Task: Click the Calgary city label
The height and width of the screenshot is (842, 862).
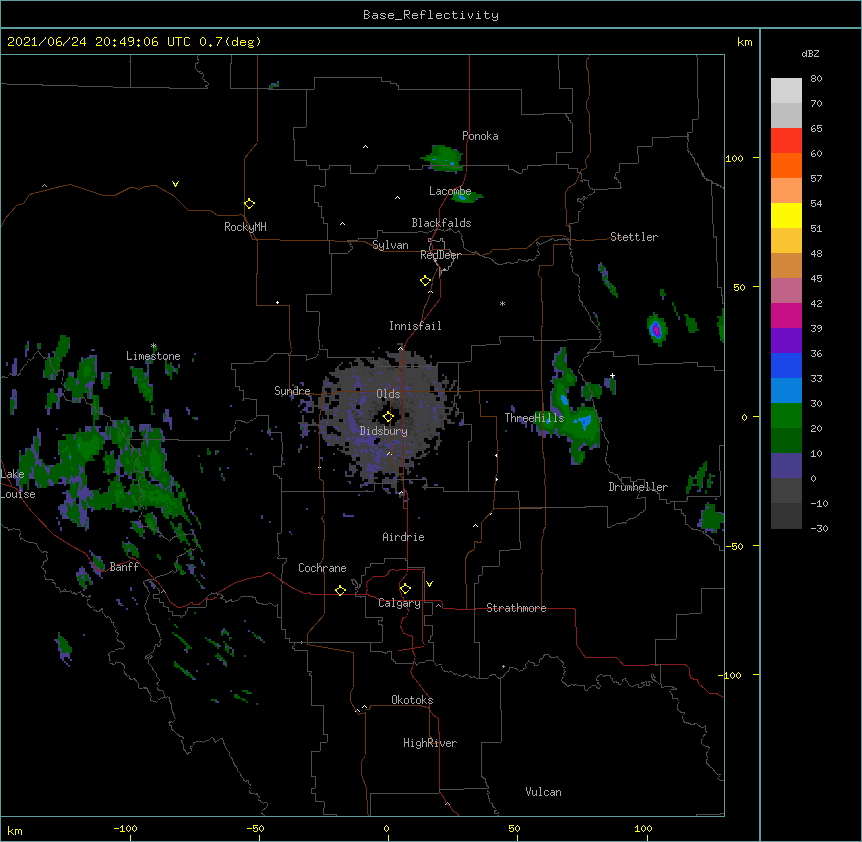Action: click(x=399, y=603)
